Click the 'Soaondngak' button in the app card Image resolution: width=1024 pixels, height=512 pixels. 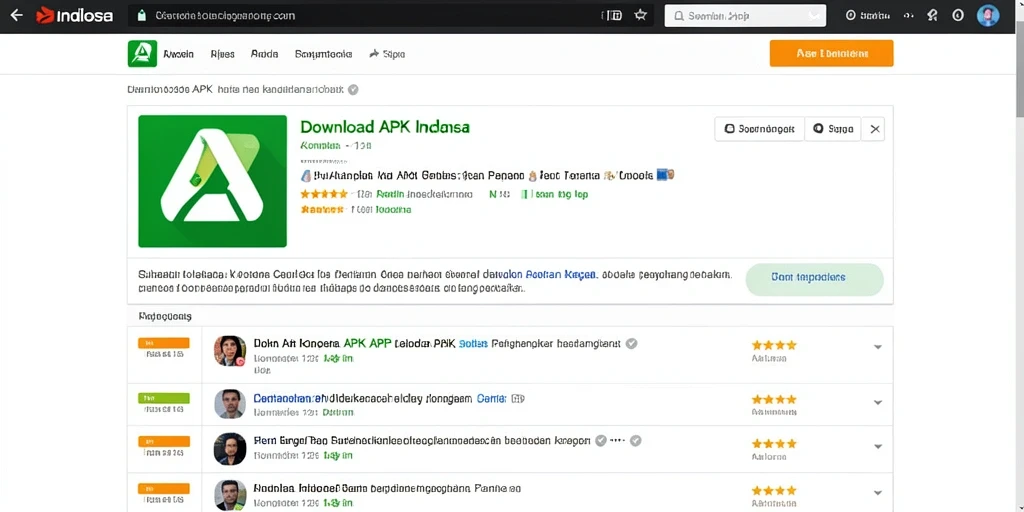coord(760,129)
